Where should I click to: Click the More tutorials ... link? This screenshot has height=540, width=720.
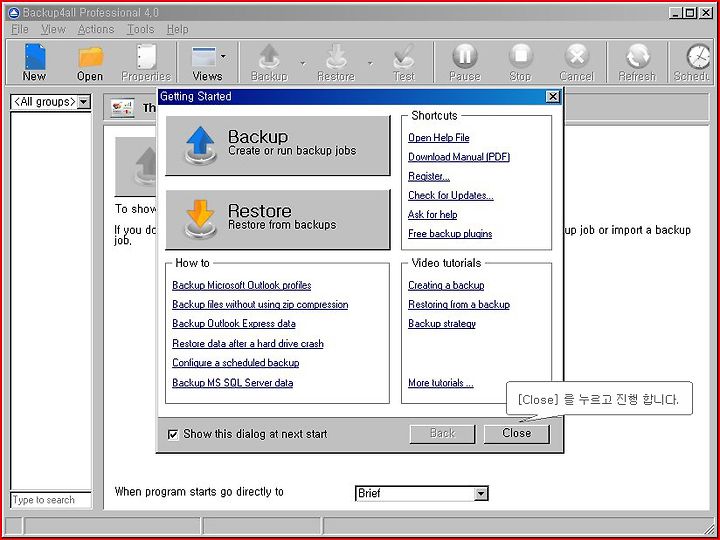point(440,383)
